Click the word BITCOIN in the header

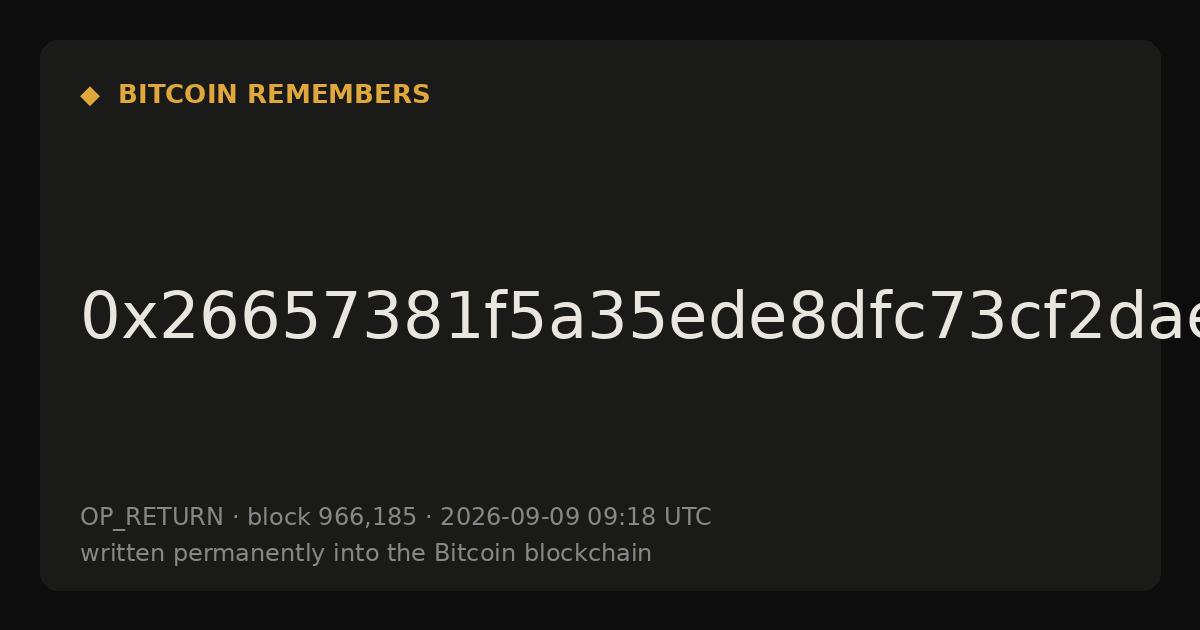(179, 95)
